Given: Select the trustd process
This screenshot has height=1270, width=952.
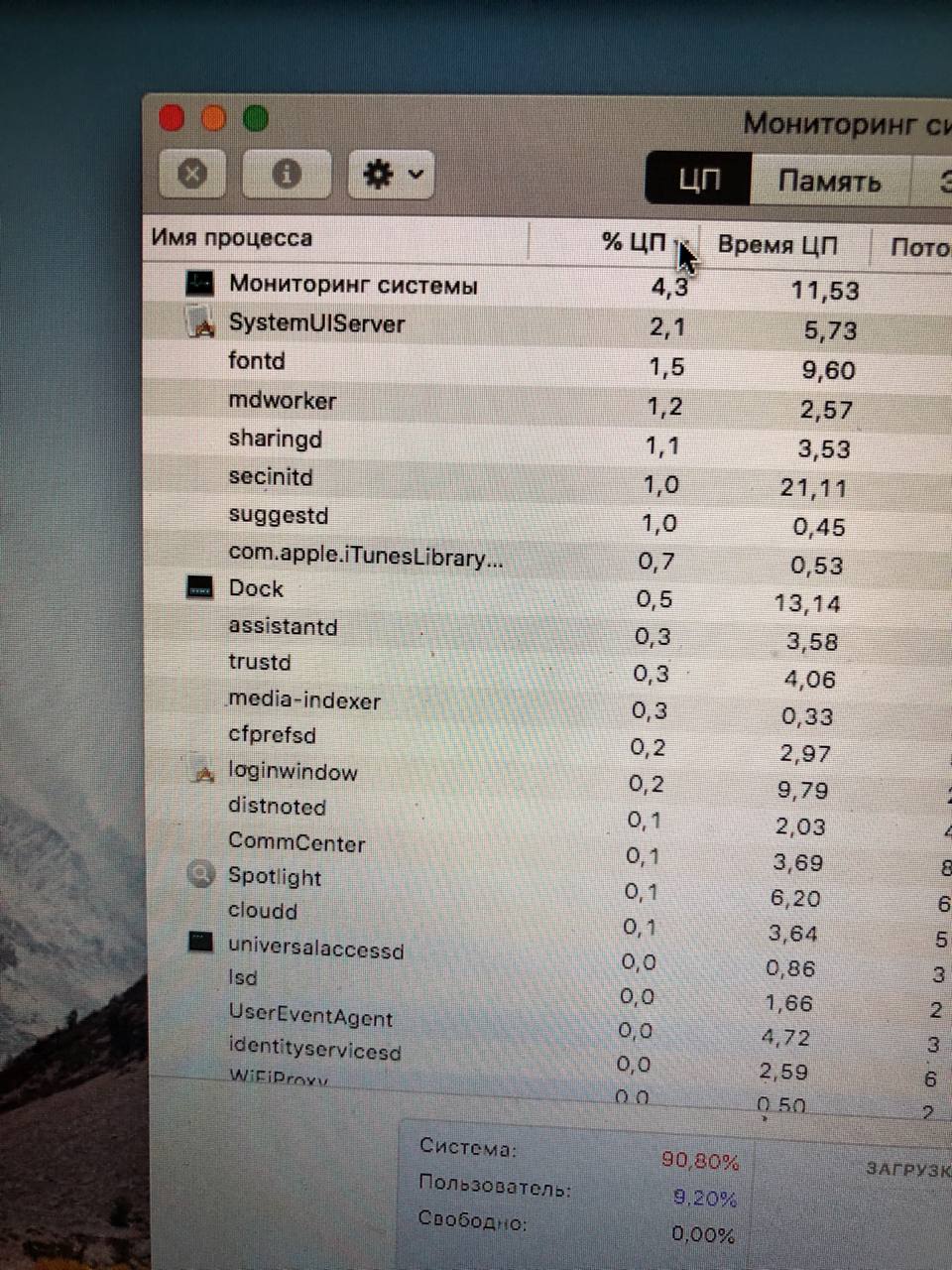Looking at the screenshot, I should coord(260,662).
